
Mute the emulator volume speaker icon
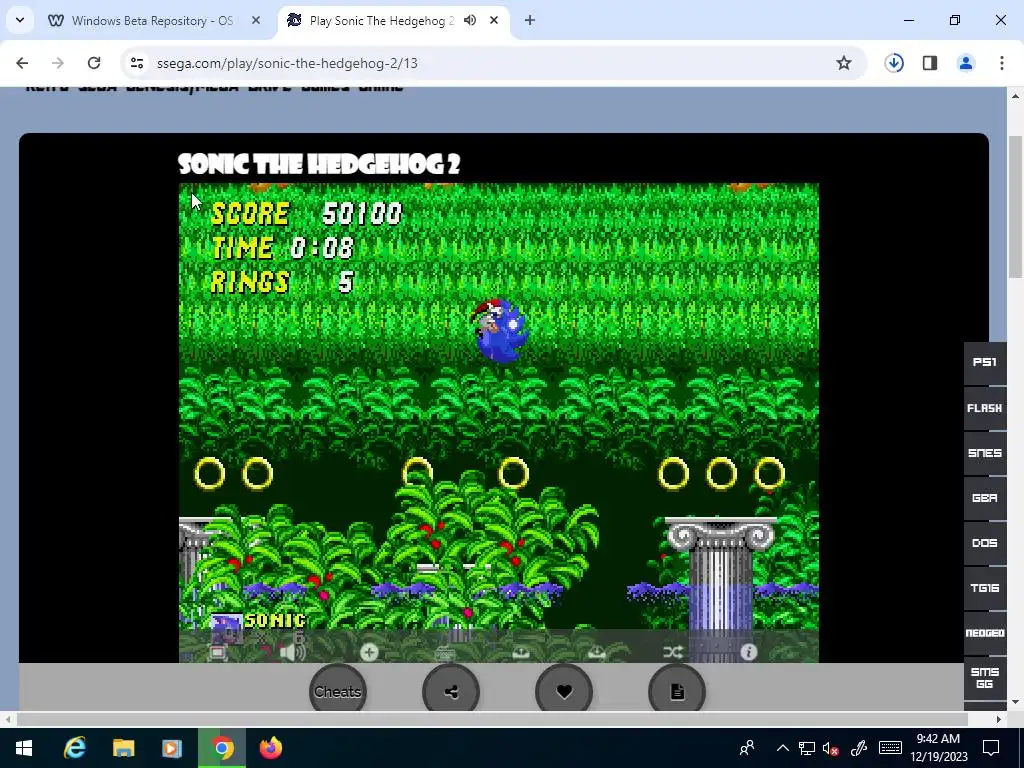[x=292, y=652]
